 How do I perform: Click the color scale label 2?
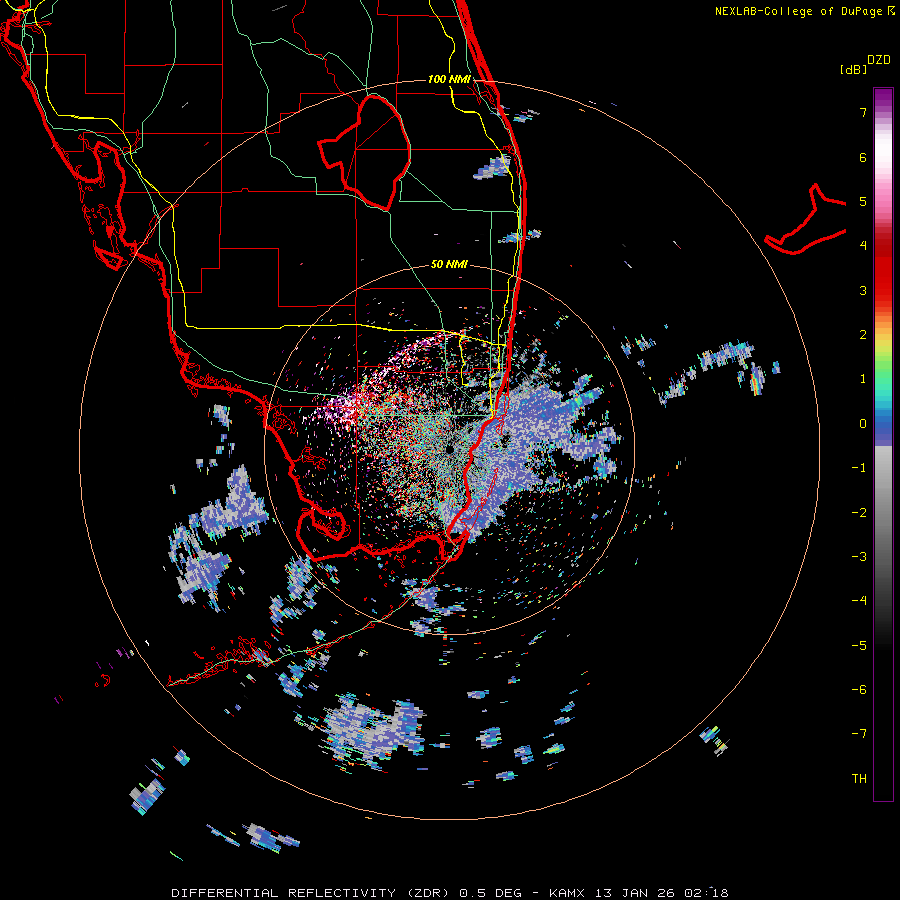tap(863, 335)
